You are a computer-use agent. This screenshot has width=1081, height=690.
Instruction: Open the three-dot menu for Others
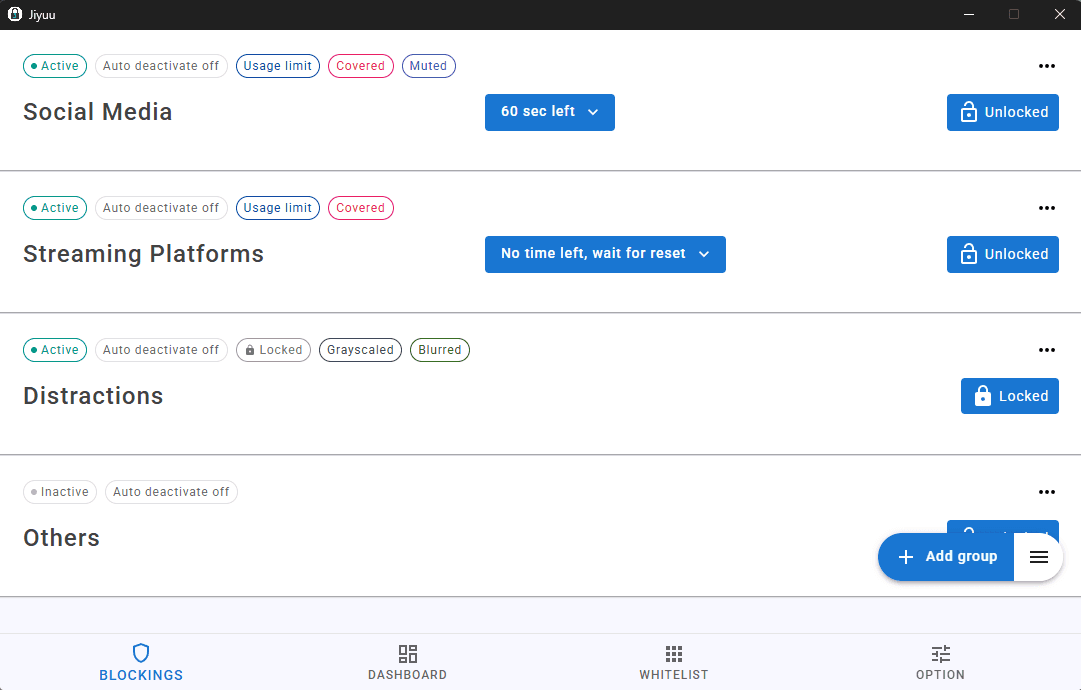pos(1046,492)
